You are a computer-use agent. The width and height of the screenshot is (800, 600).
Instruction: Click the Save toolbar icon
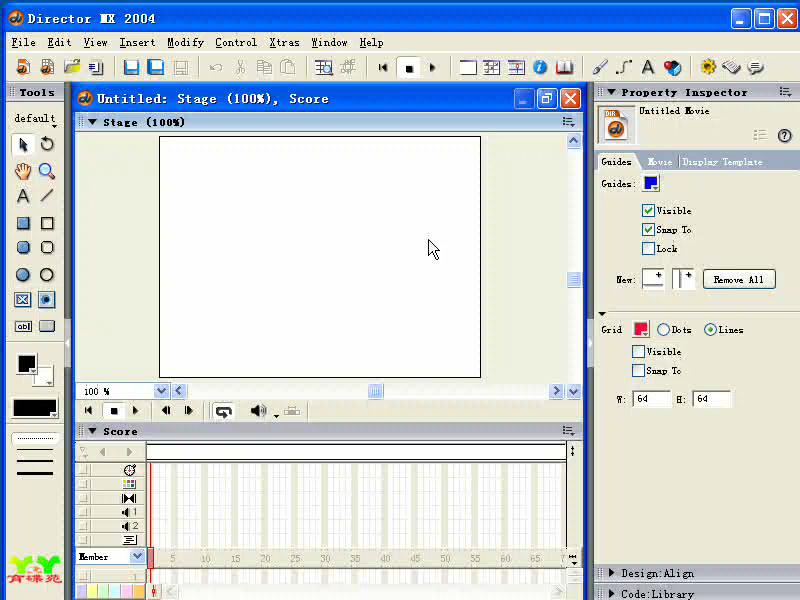[131, 67]
